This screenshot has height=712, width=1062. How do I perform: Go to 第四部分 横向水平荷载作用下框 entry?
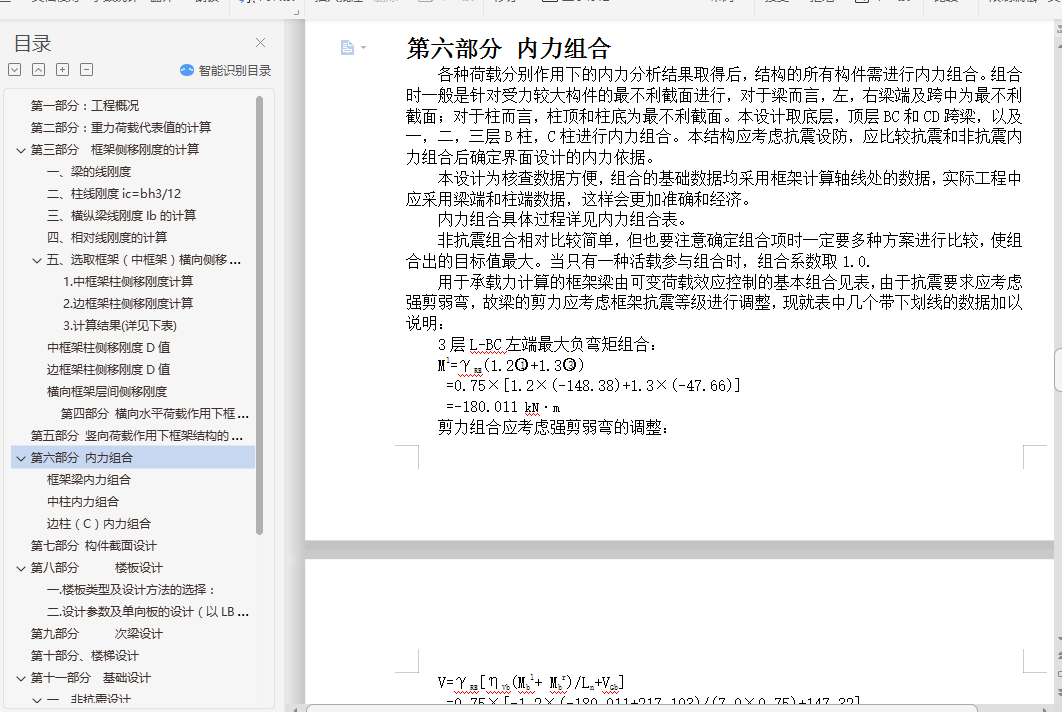(x=154, y=414)
